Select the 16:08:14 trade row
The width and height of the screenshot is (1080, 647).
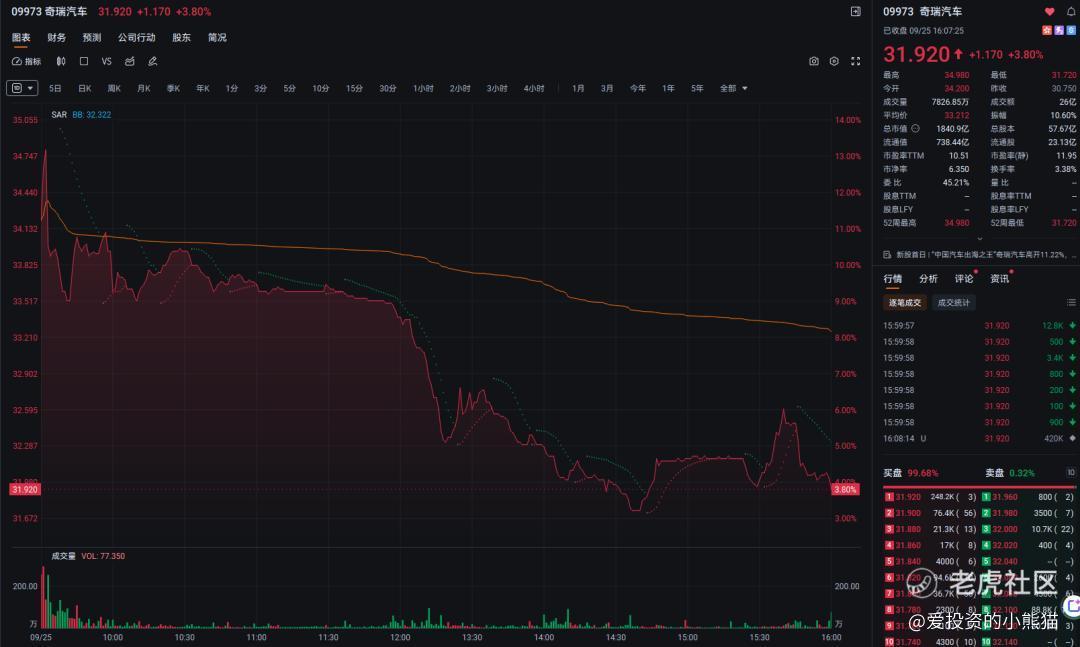979,438
